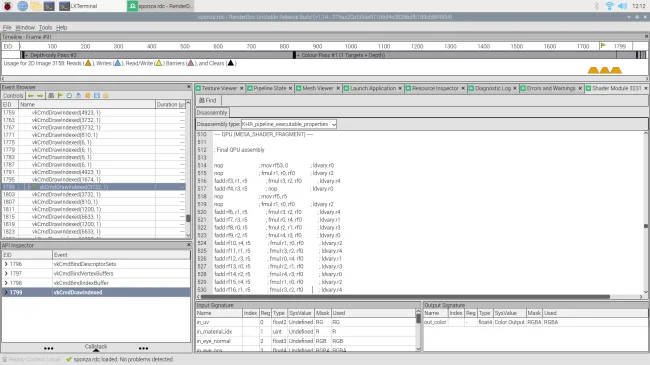The width and height of the screenshot is (650, 365).
Task: Expand API event 1797 vkCmdBindVertexBuffers
Action: [x=6, y=273]
